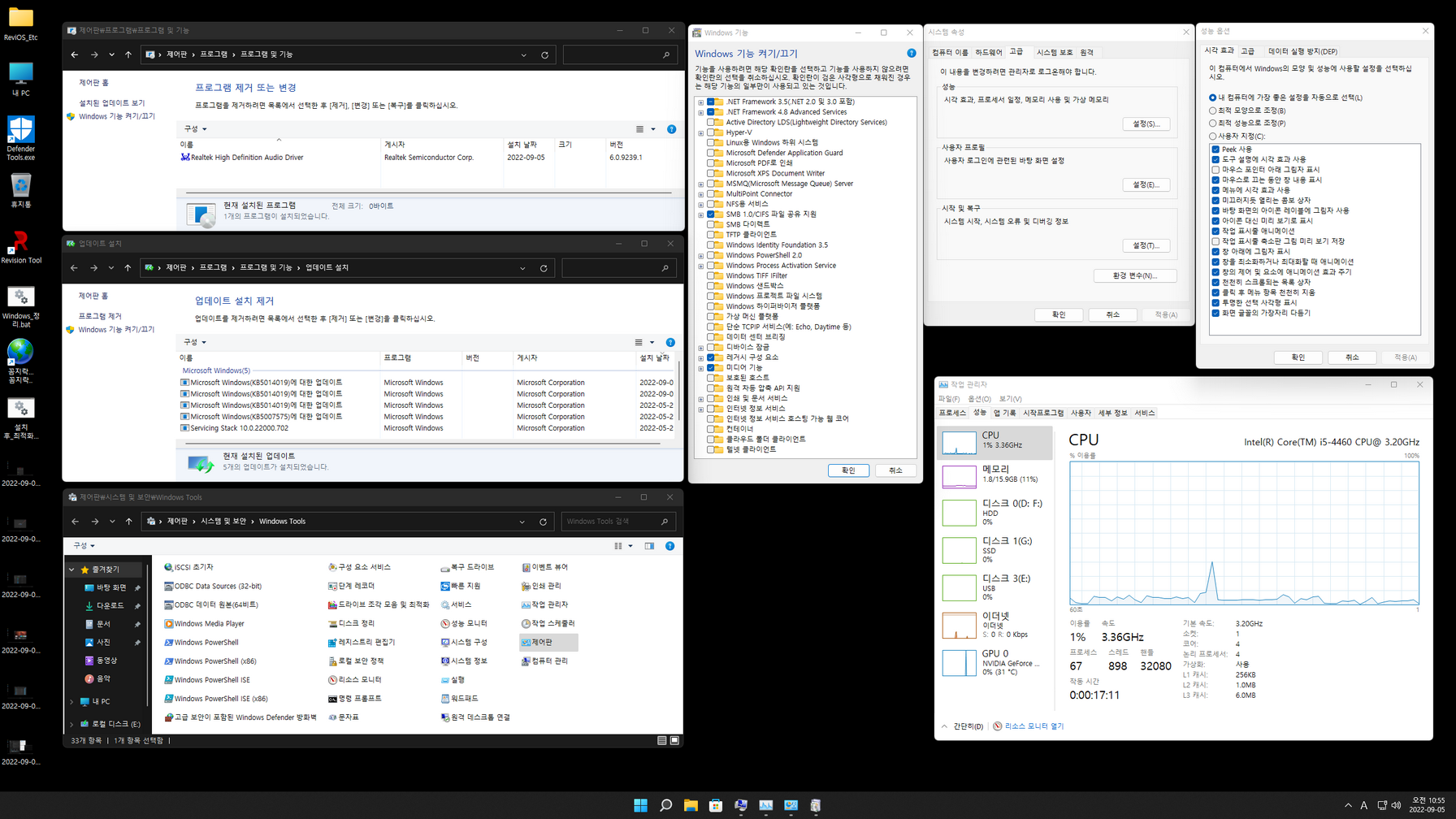Open 작업 스케줄러 in Windows Tools
Viewport: 1456px width, 819px height.
tap(548, 623)
